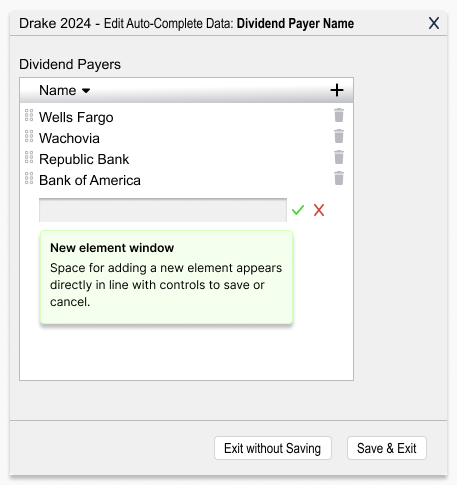Click the drag handle beside Bank of America
Image resolution: width=457 pixels, height=485 pixels.
[29, 178]
